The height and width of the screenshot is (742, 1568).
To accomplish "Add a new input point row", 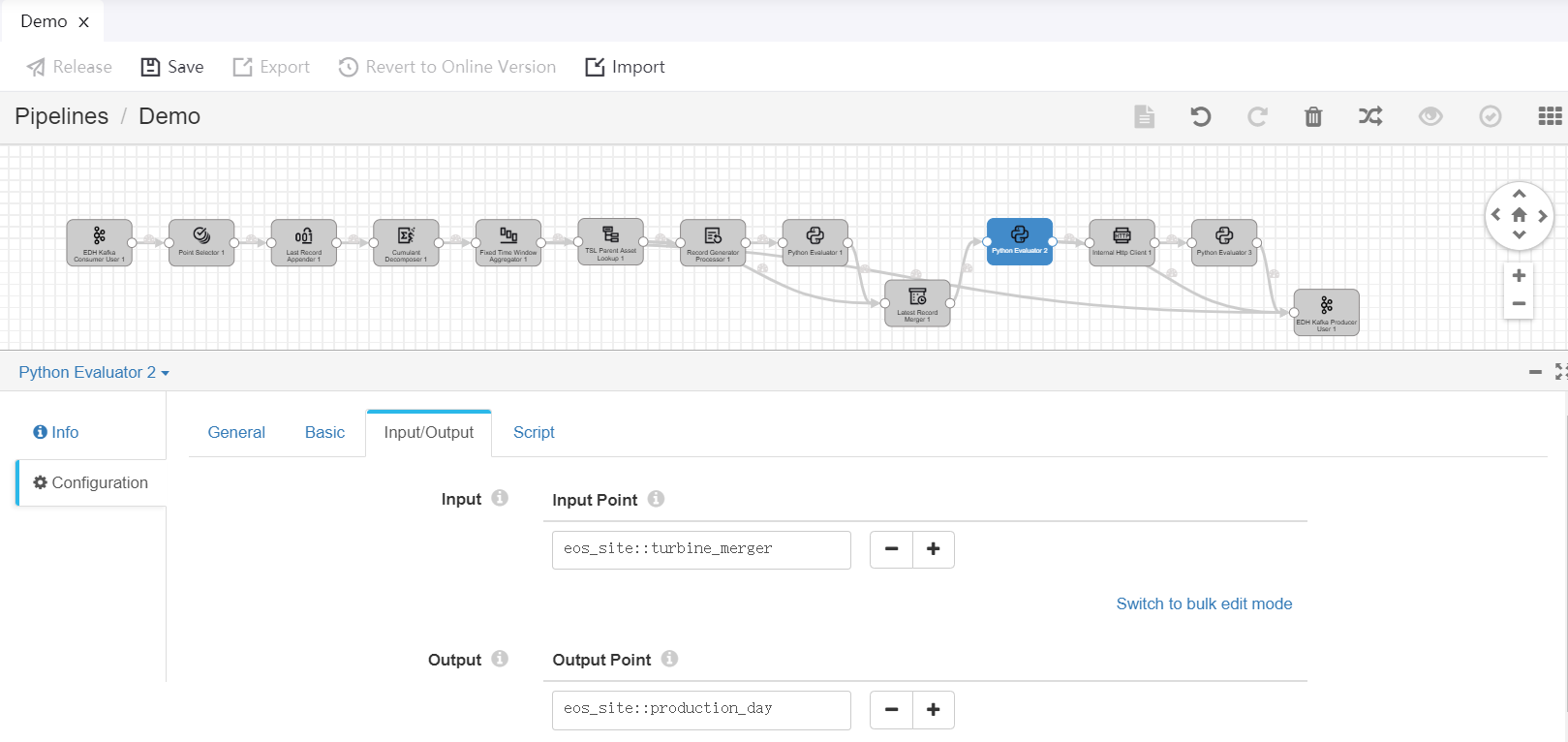I will pos(934,549).
